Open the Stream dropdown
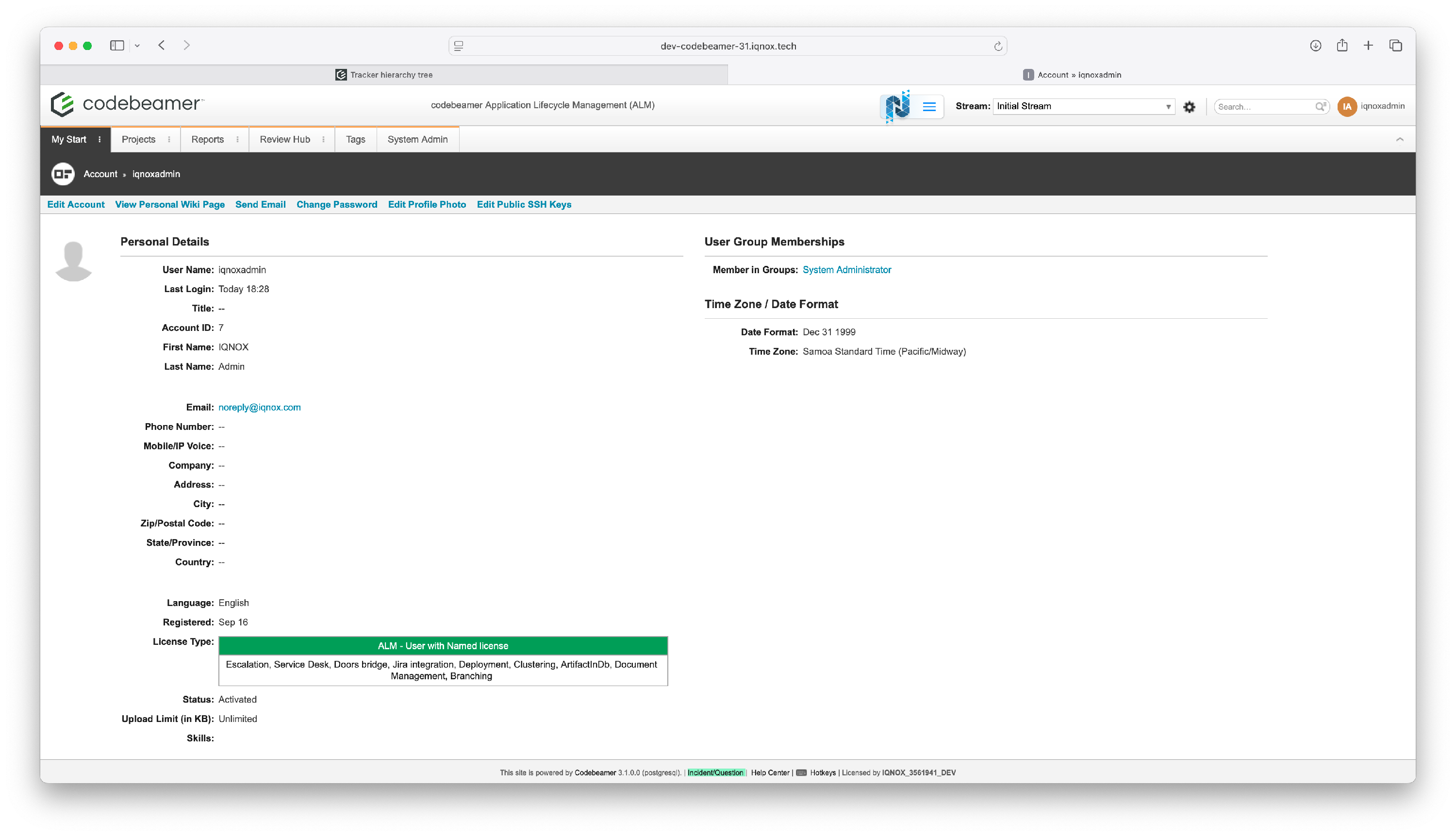 (x=1083, y=106)
